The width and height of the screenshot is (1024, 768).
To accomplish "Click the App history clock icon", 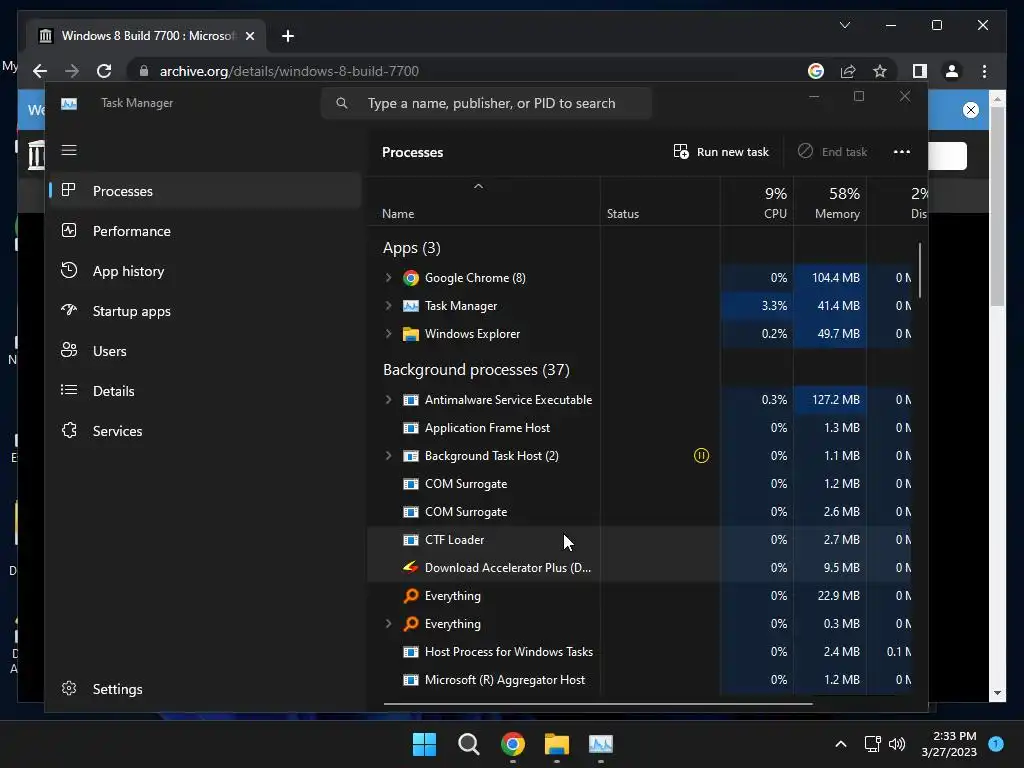I will click(69, 270).
